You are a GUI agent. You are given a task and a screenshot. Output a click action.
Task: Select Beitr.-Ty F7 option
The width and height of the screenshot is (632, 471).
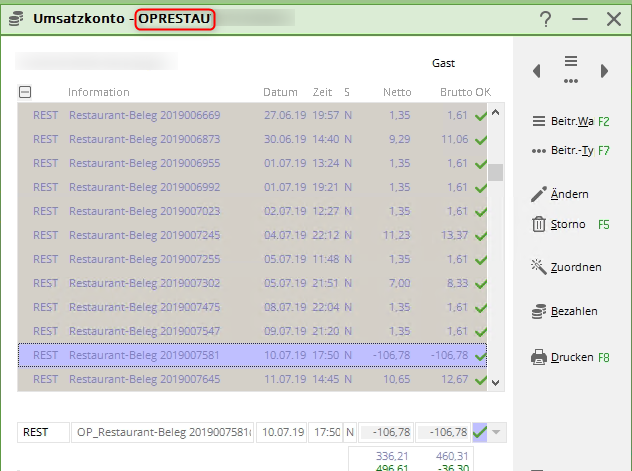[x=571, y=151]
